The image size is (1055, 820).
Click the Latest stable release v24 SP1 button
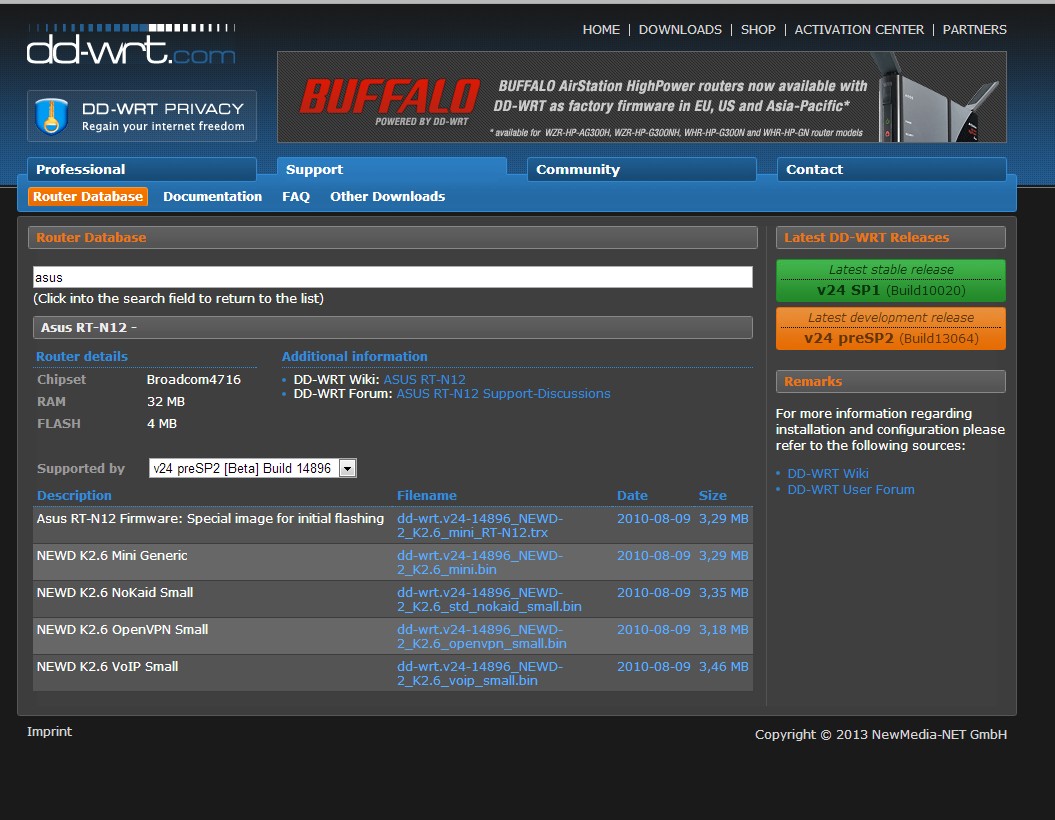pyautogui.click(x=891, y=281)
